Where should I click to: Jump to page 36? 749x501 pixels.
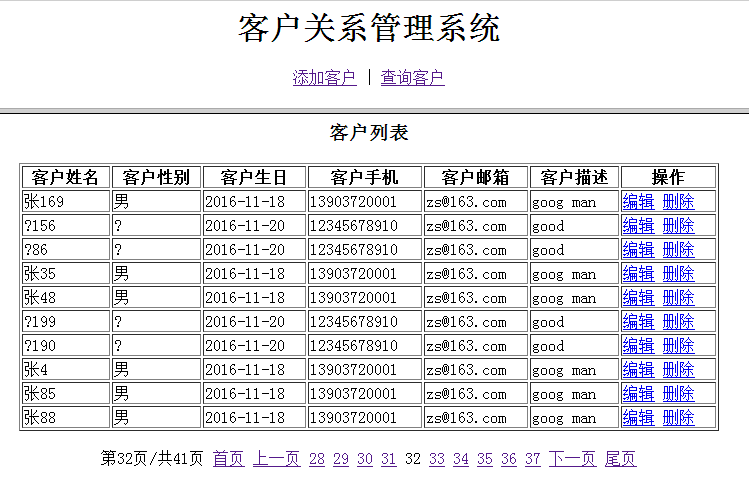point(509,459)
